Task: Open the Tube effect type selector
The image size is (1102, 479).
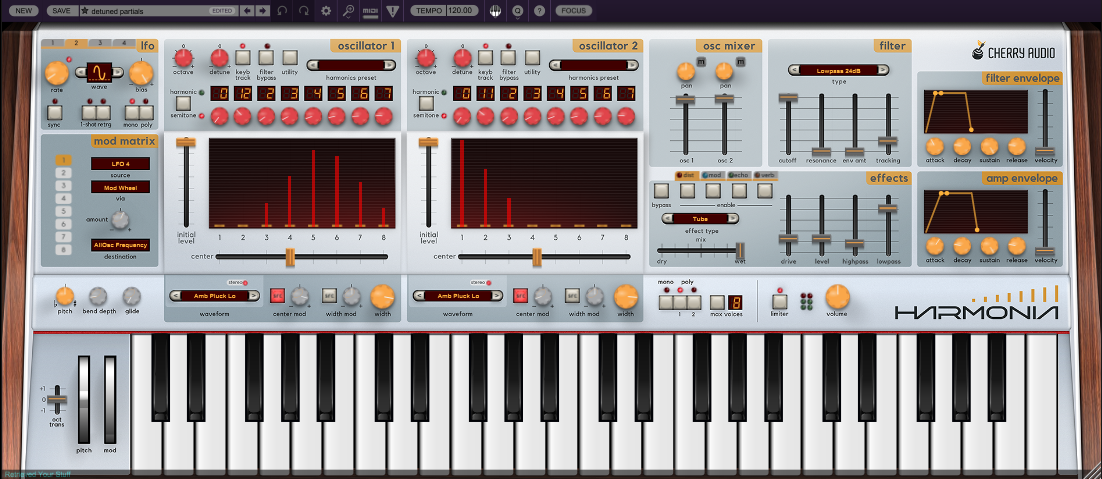Action: (x=700, y=218)
